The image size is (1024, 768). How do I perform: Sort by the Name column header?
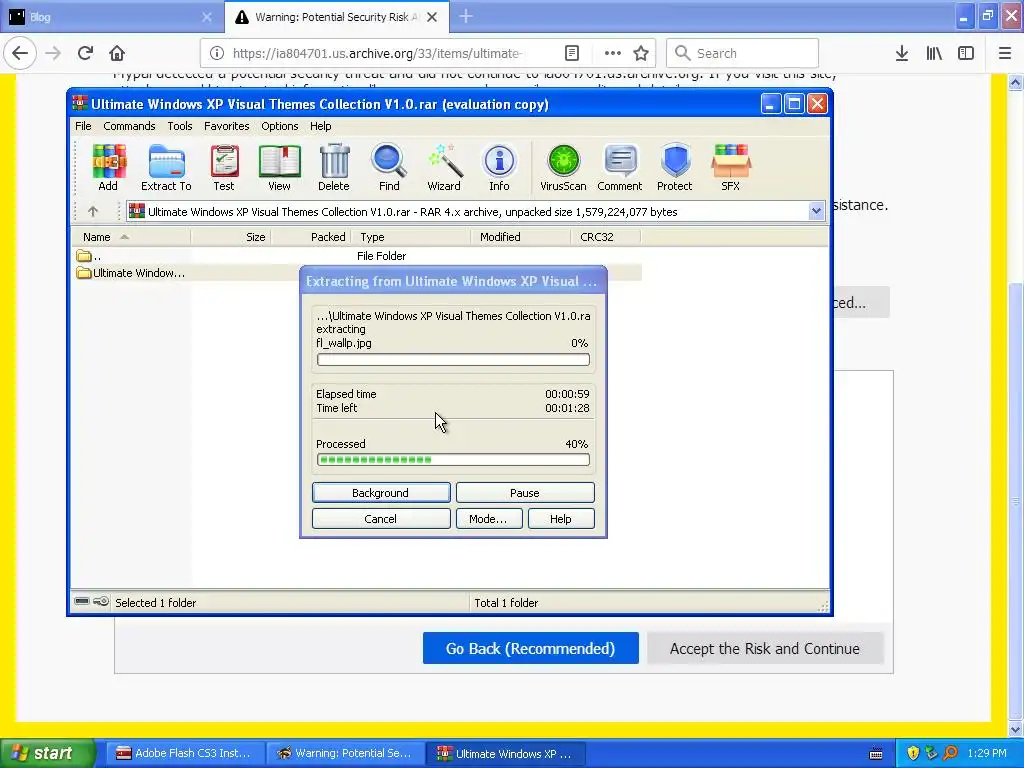131,236
